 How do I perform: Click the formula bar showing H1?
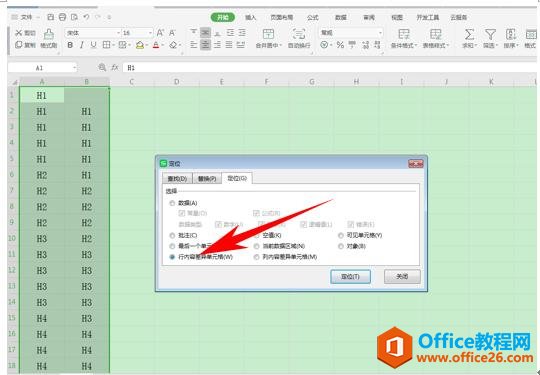coord(329,67)
